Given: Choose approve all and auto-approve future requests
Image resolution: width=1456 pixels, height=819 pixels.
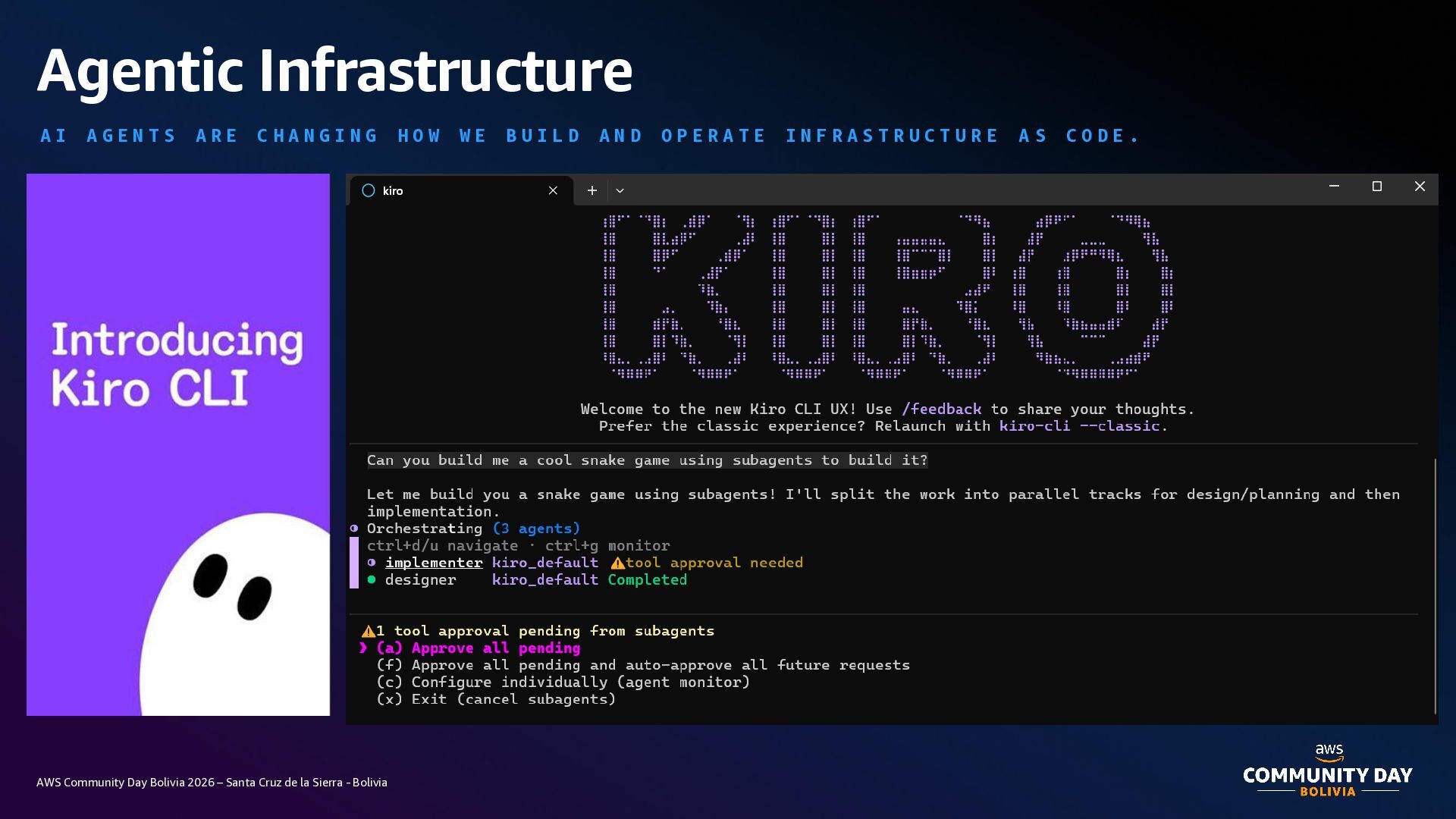Looking at the screenshot, I should [x=643, y=665].
